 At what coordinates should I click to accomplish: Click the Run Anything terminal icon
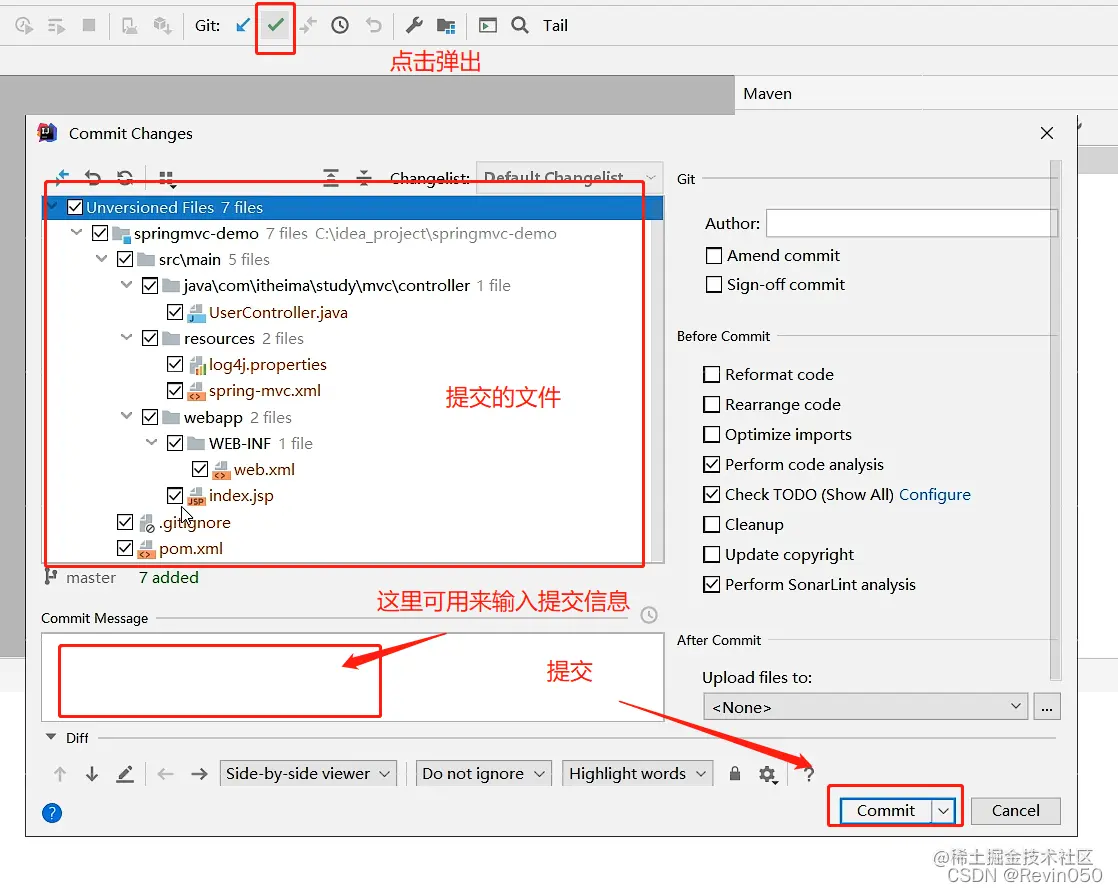(488, 26)
